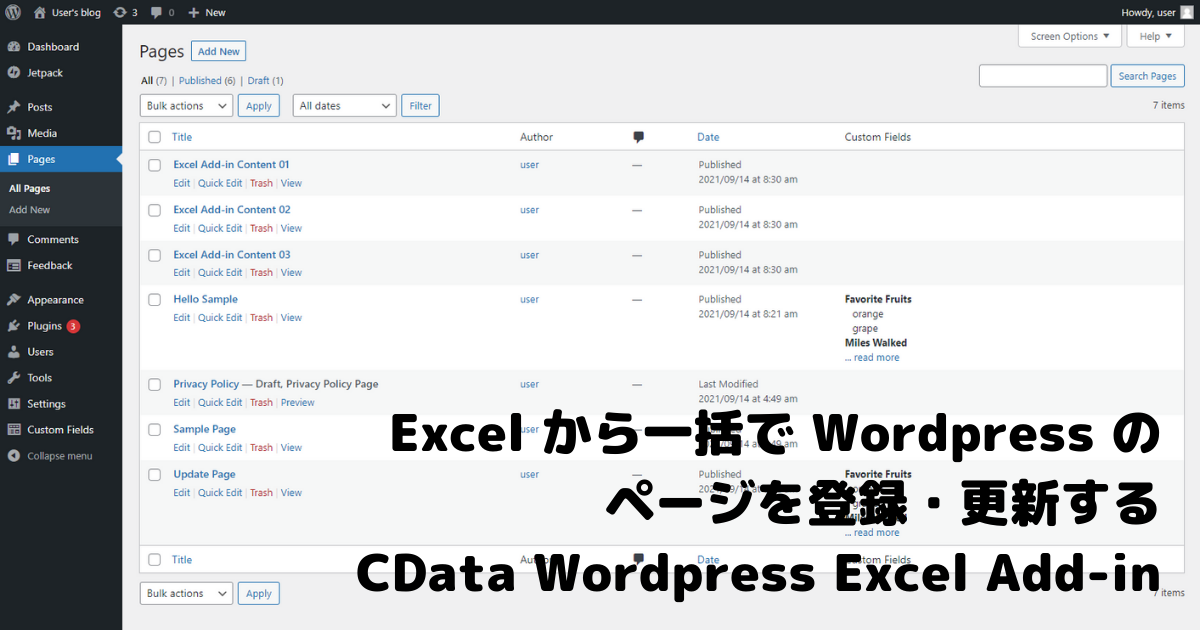Sort by the comments bubble column header
Image resolution: width=1200 pixels, height=630 pixels.
tap(638, 137)
